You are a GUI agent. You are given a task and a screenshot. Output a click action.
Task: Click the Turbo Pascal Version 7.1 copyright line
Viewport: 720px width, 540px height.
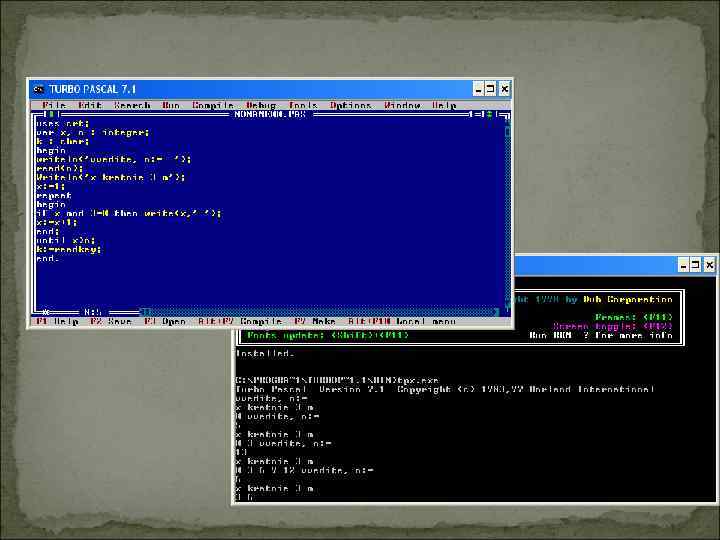pos(444,389)
